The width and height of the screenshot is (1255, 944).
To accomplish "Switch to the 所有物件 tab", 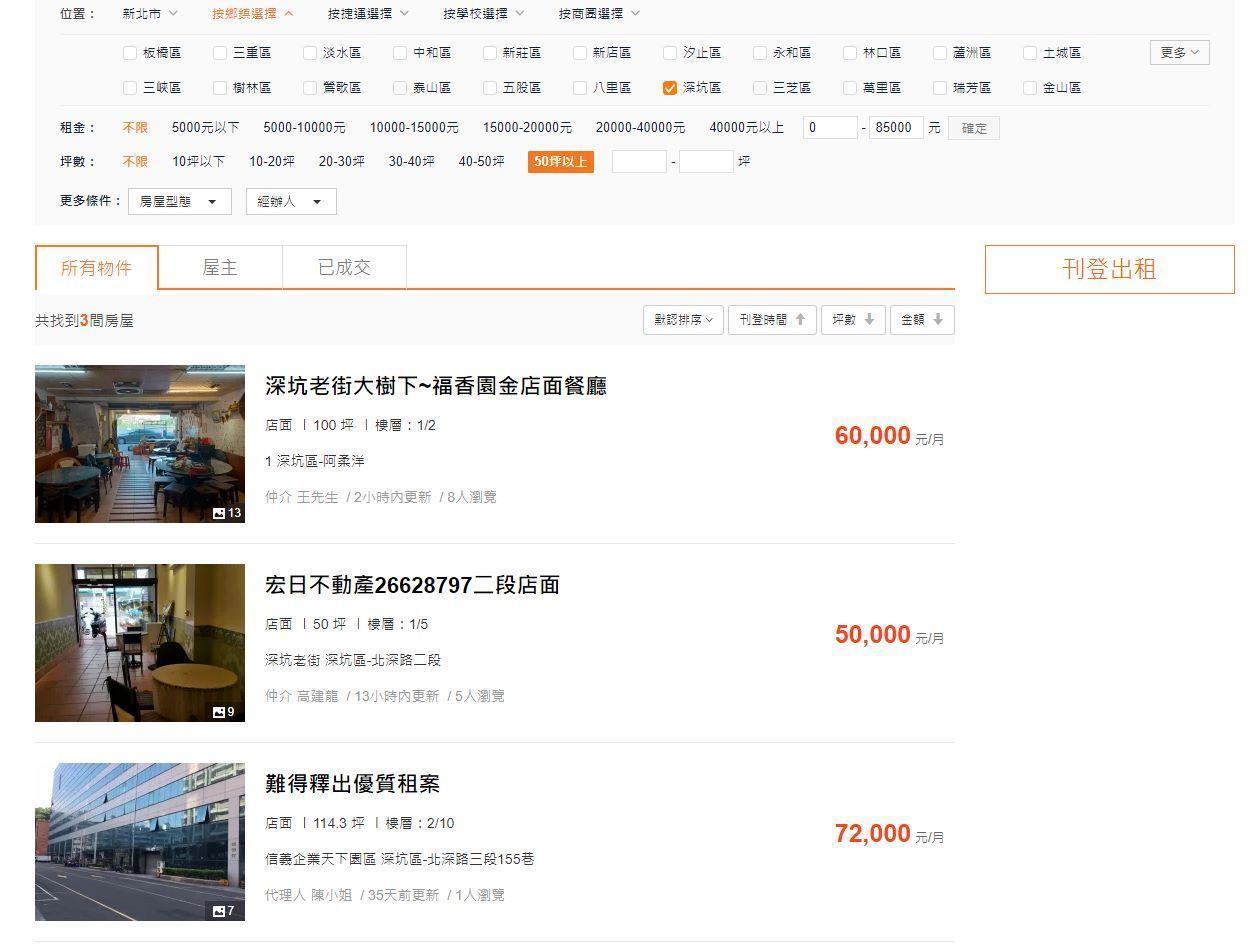I will (96, 268).
